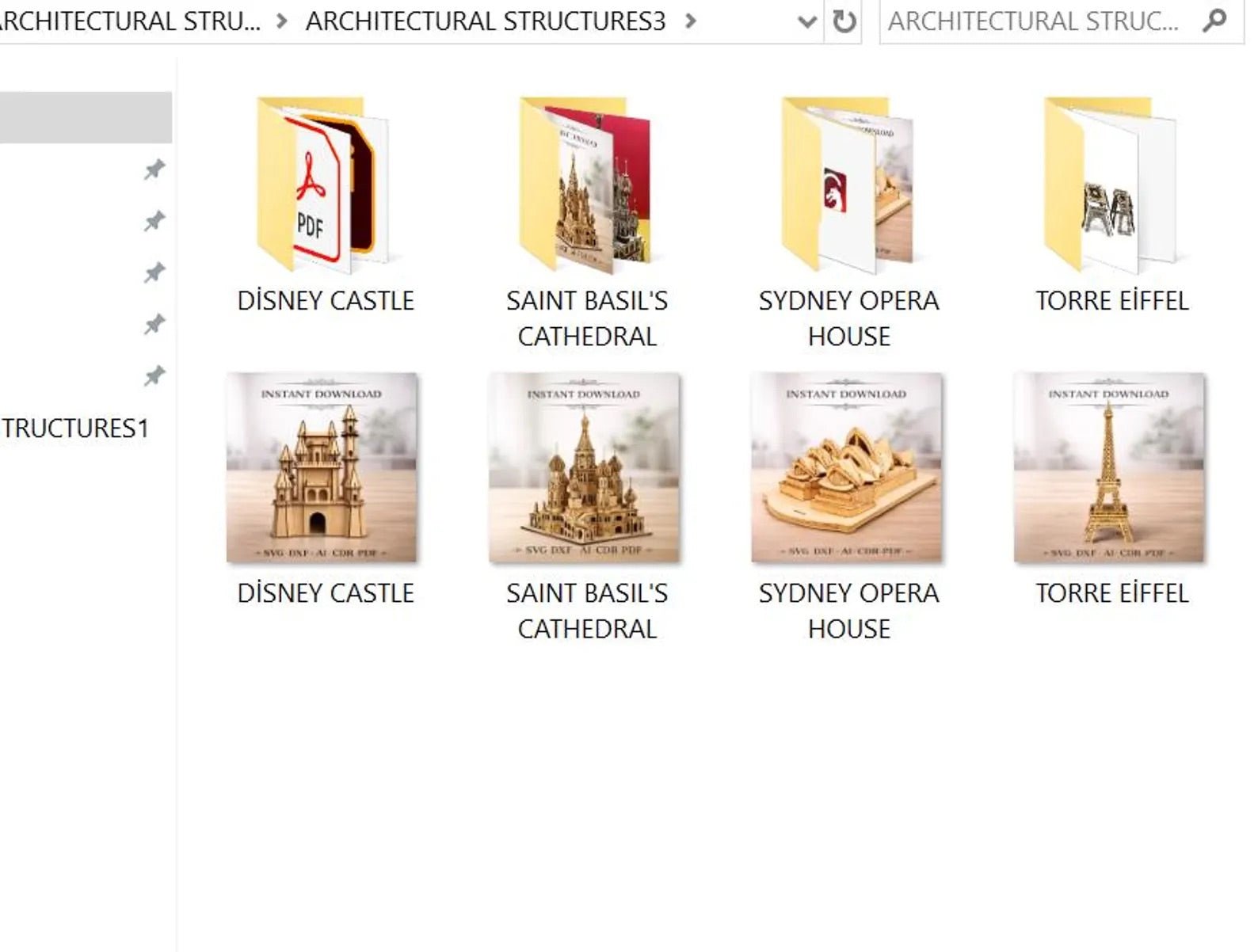The image size is (1258, 952).
Task: Expand chevron between the two ARCHITECTURAL breadcrumbs
Action: point(281,21)
